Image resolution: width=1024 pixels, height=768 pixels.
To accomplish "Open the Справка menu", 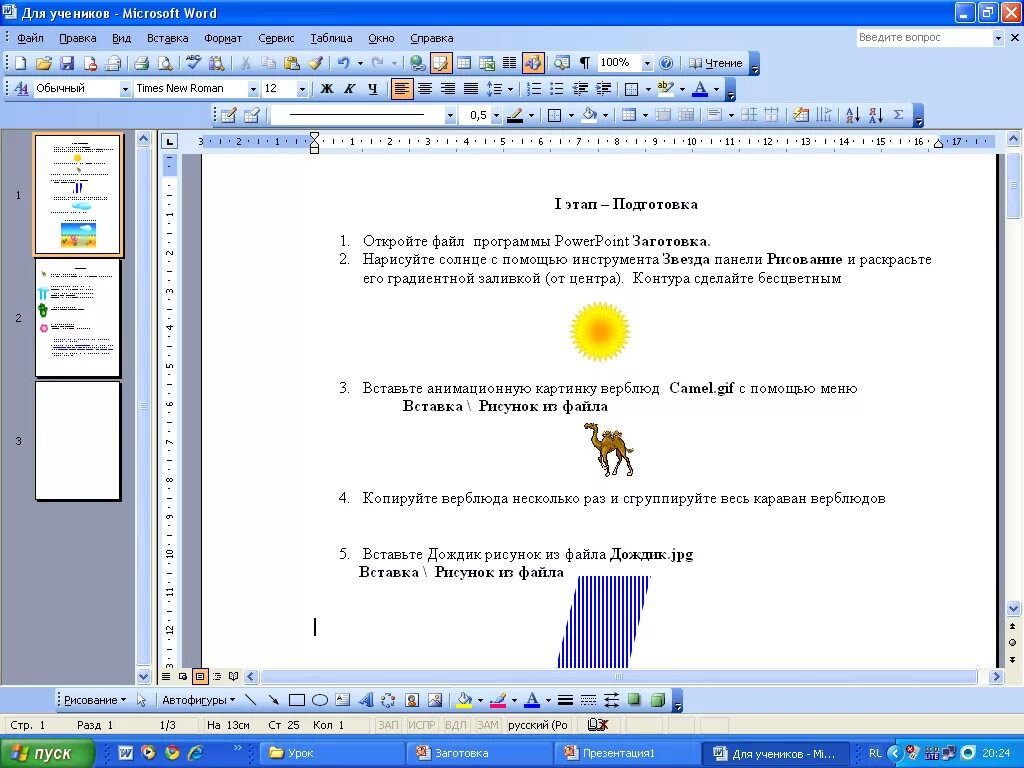I will pyautogui.click(x=432, y=38).
